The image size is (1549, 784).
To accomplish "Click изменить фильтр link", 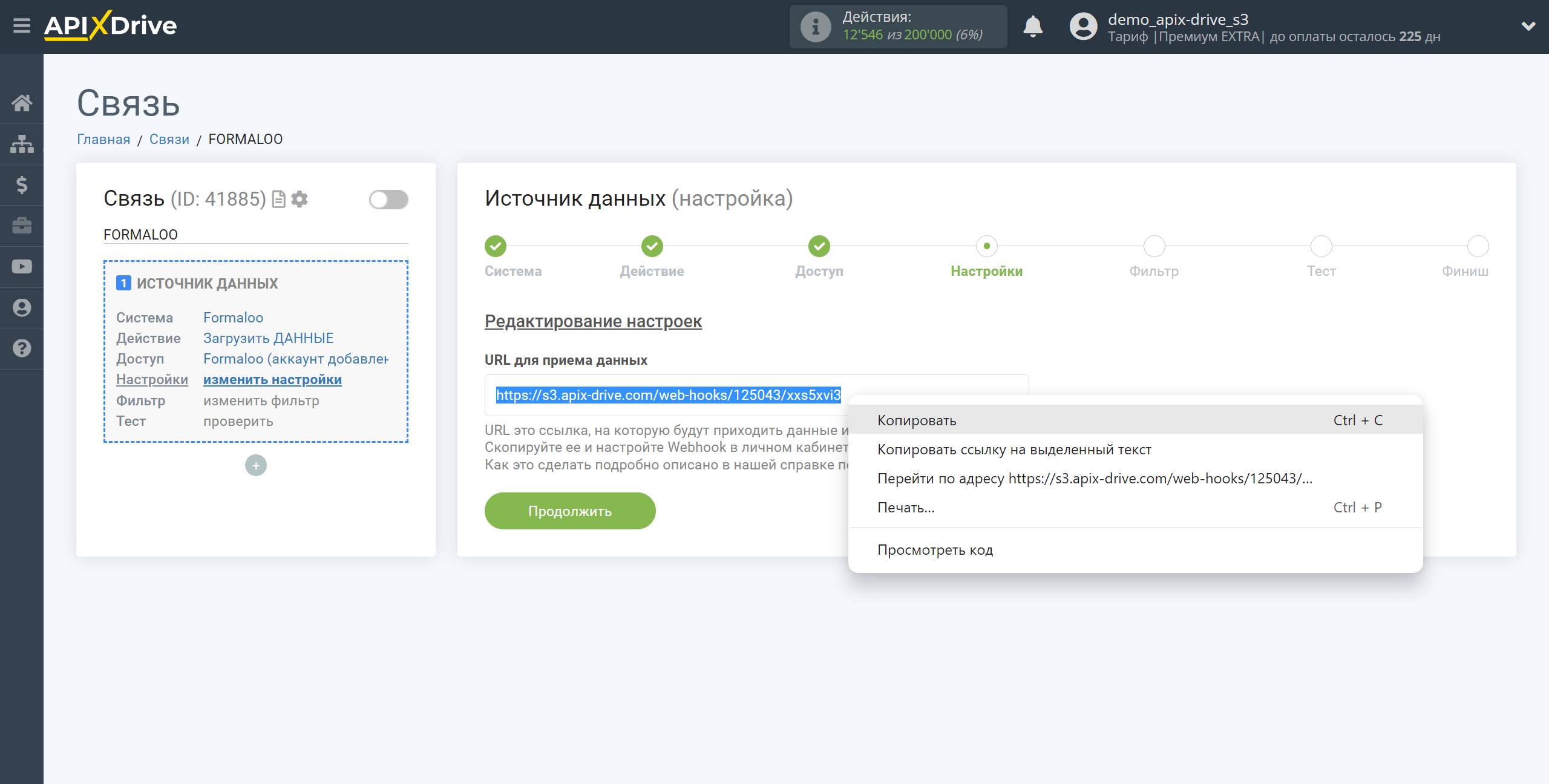I will pos(261,400).
